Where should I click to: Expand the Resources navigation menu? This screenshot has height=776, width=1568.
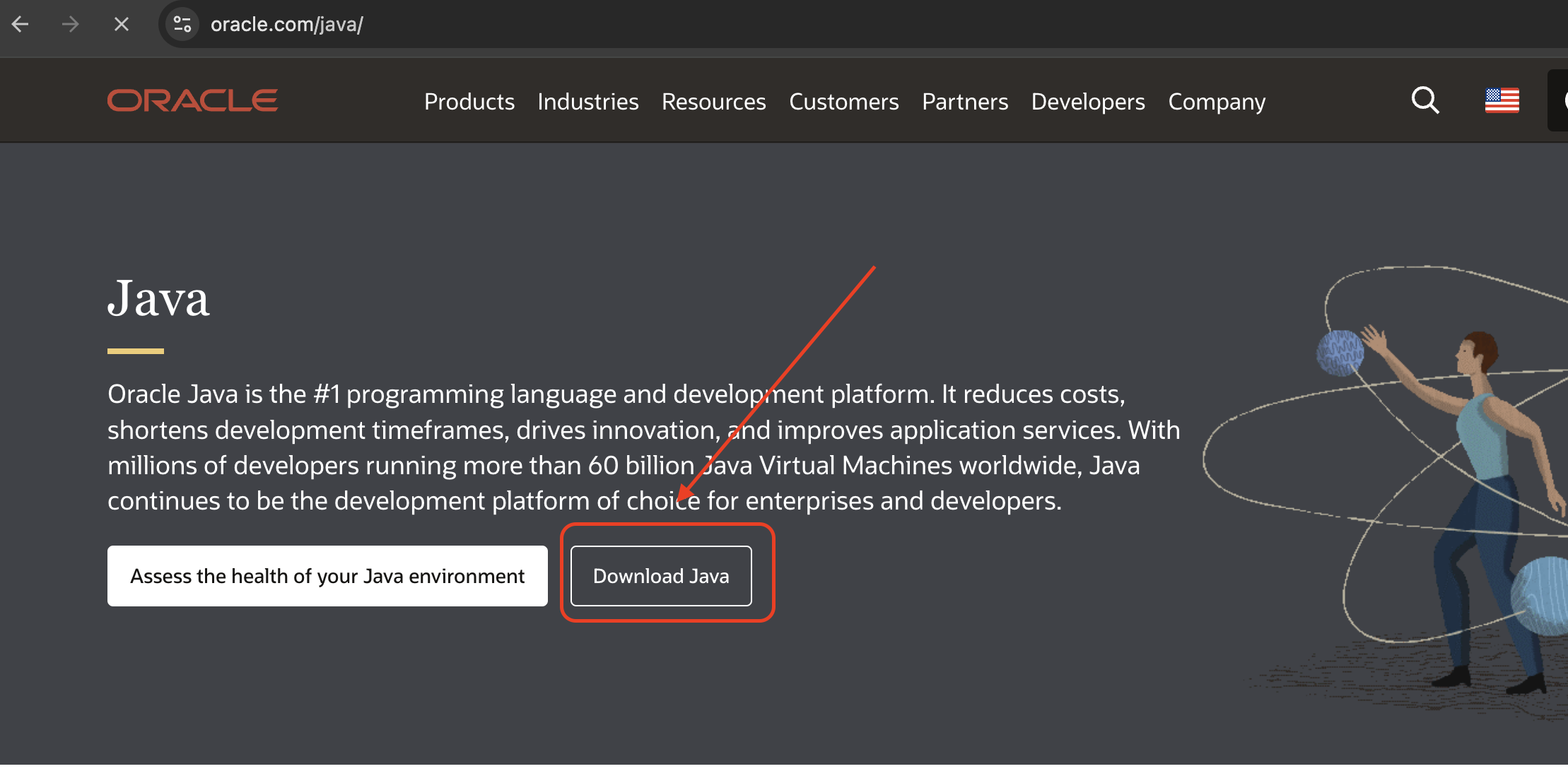tap(713, 102)
